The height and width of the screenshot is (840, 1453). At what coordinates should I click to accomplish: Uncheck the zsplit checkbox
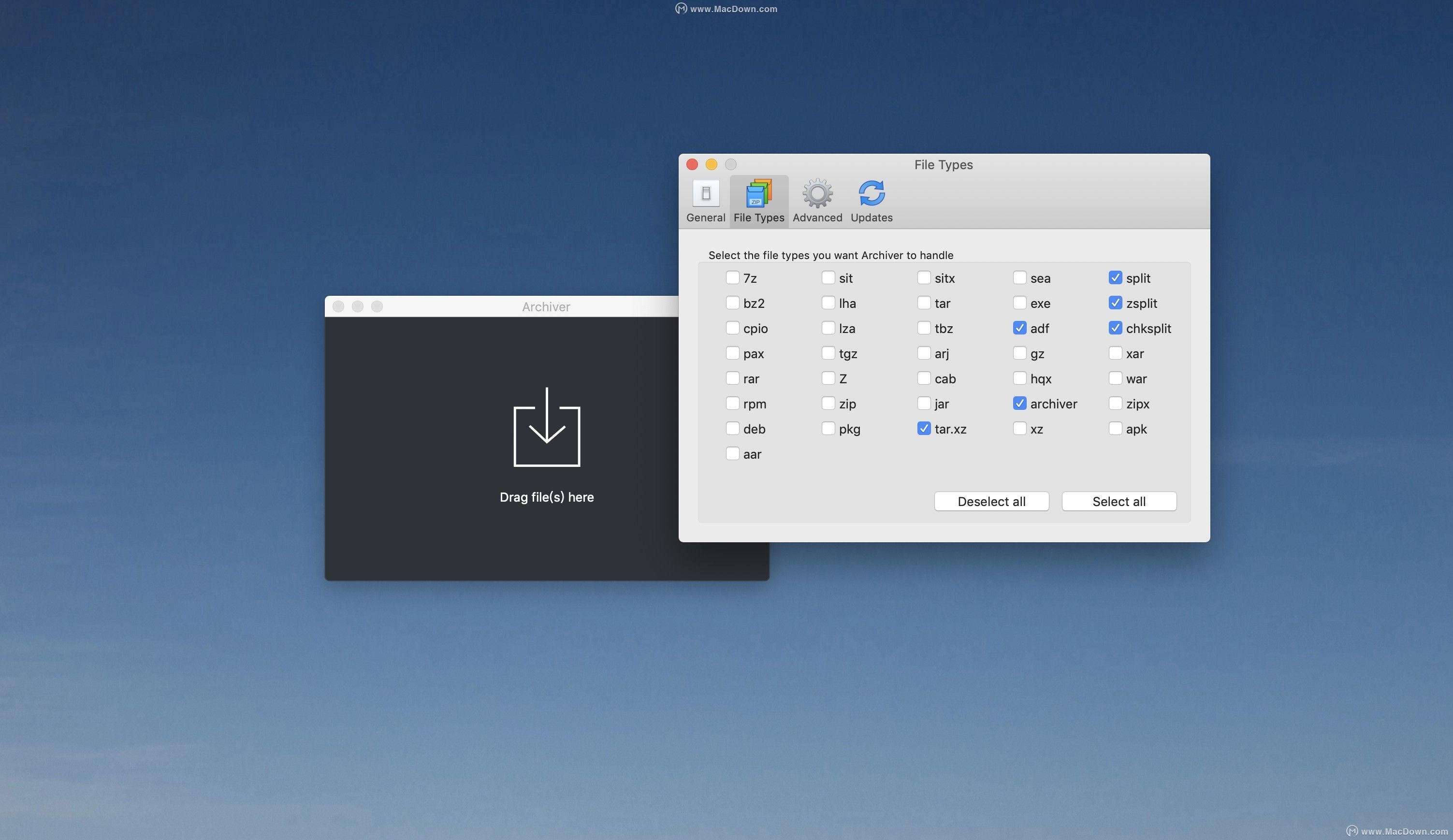pos(1115,303)
